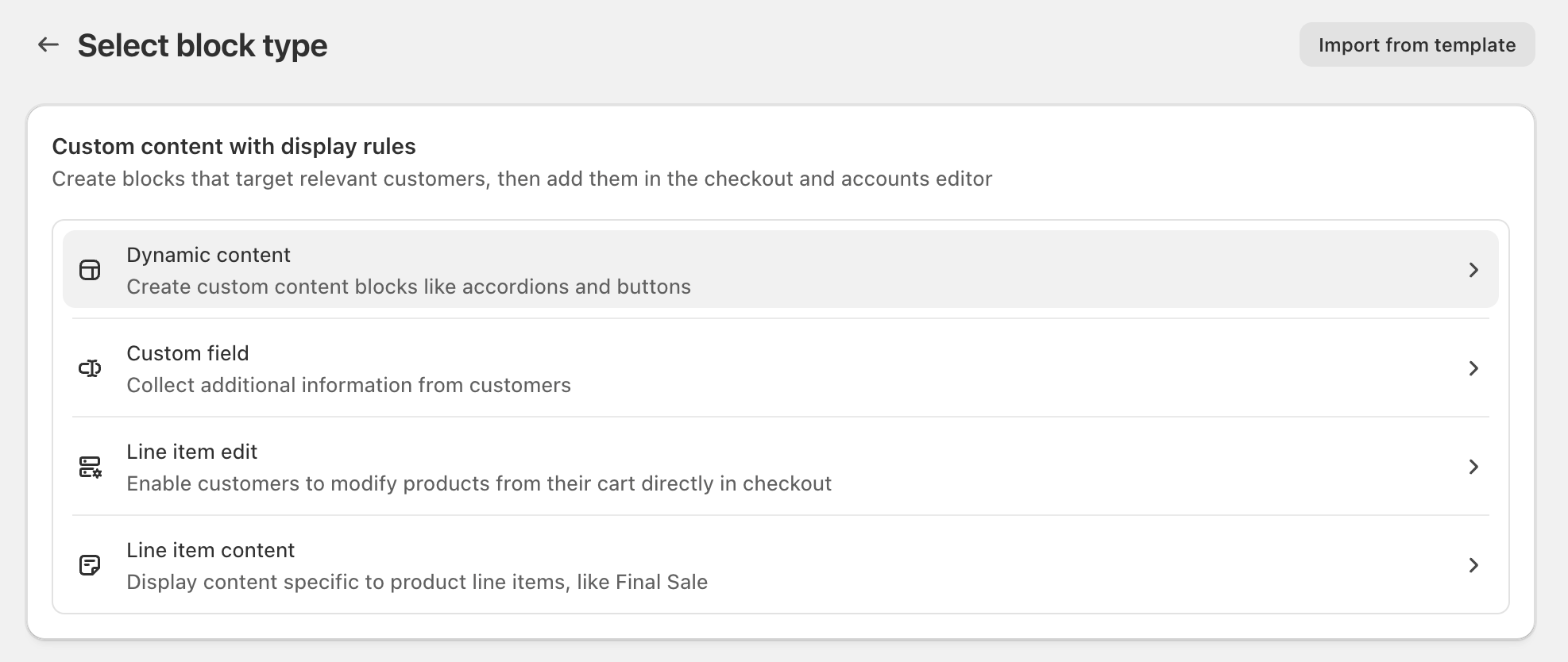Click the Custom field block icon
1568x662 pixels.
pos(90,368)
